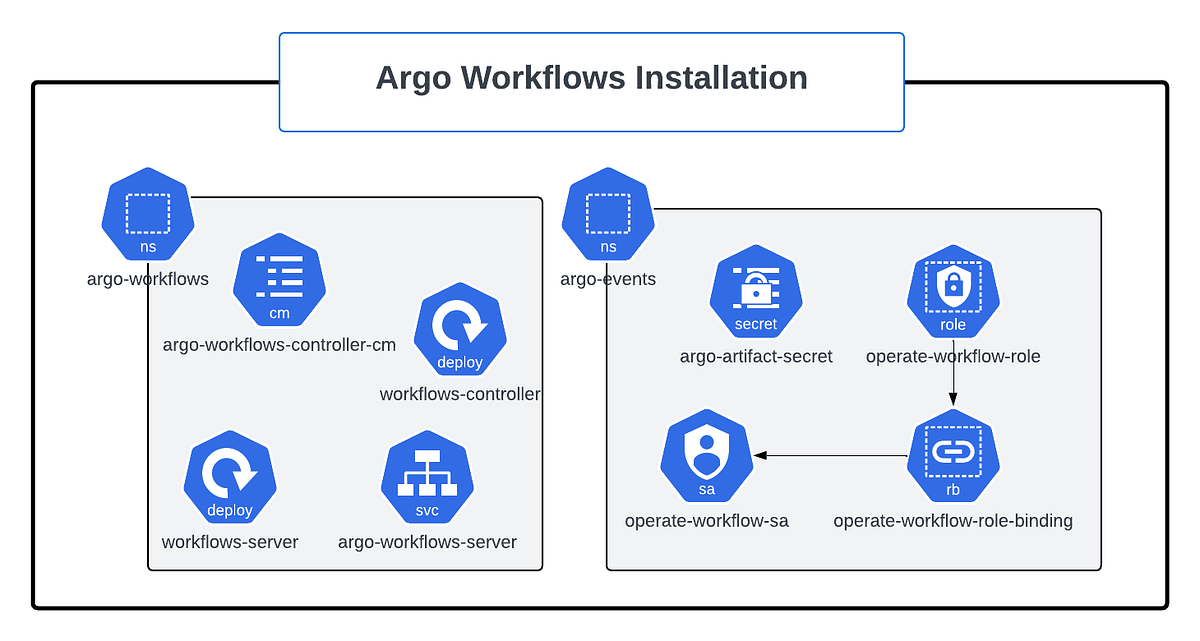The image size is (1200, 641).
Task: Select the operate-workflow-role shield icon
Action: point(952,291)
